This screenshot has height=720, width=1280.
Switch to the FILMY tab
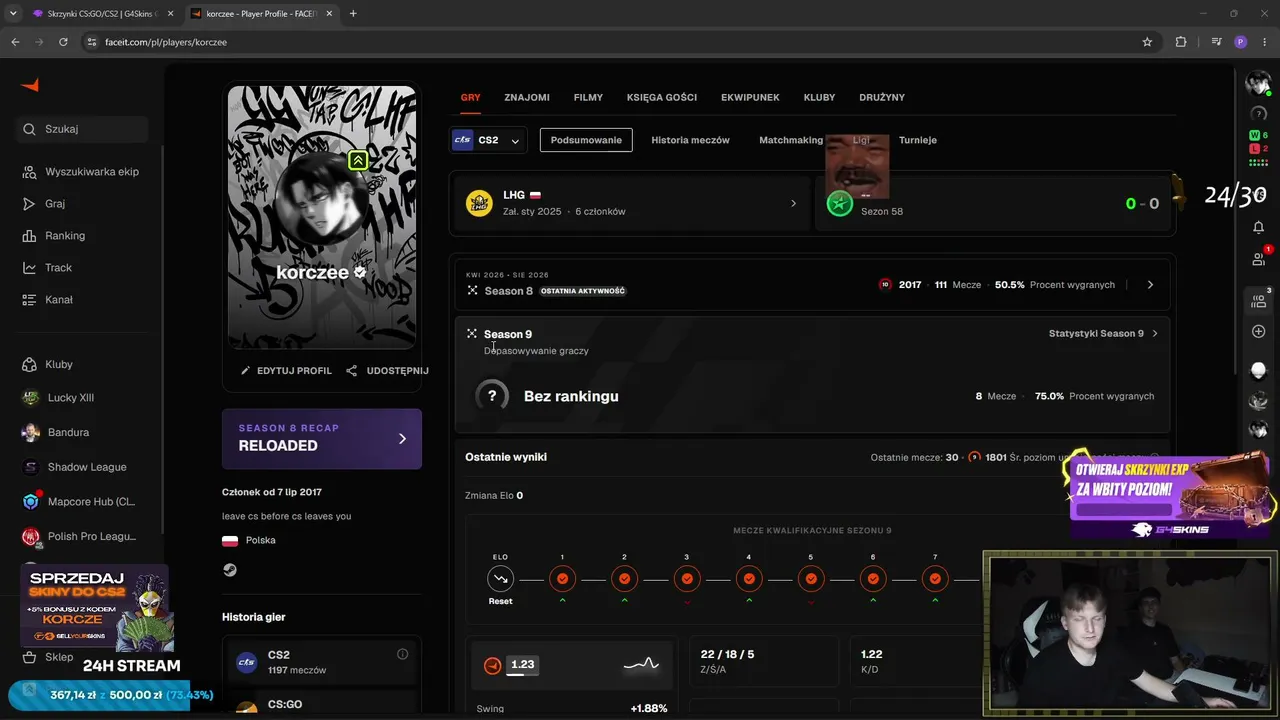tap(588, 97)
